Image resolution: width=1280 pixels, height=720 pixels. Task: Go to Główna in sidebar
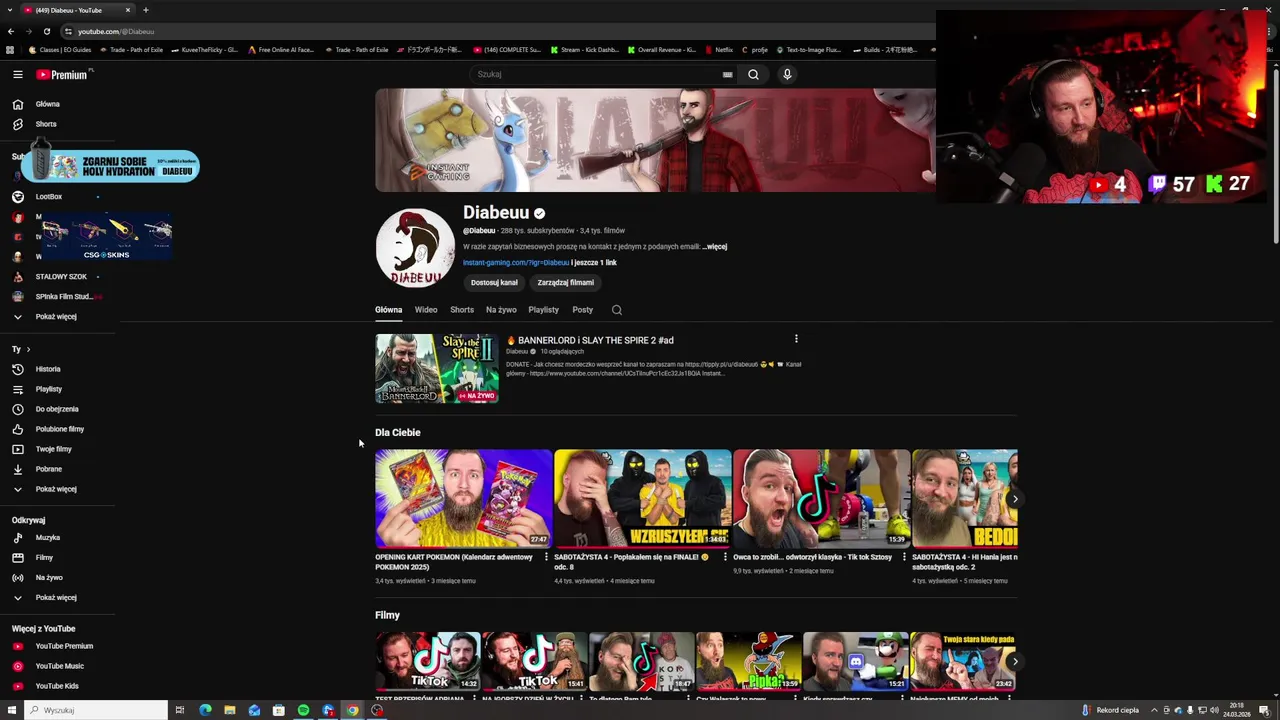(47, 104)
